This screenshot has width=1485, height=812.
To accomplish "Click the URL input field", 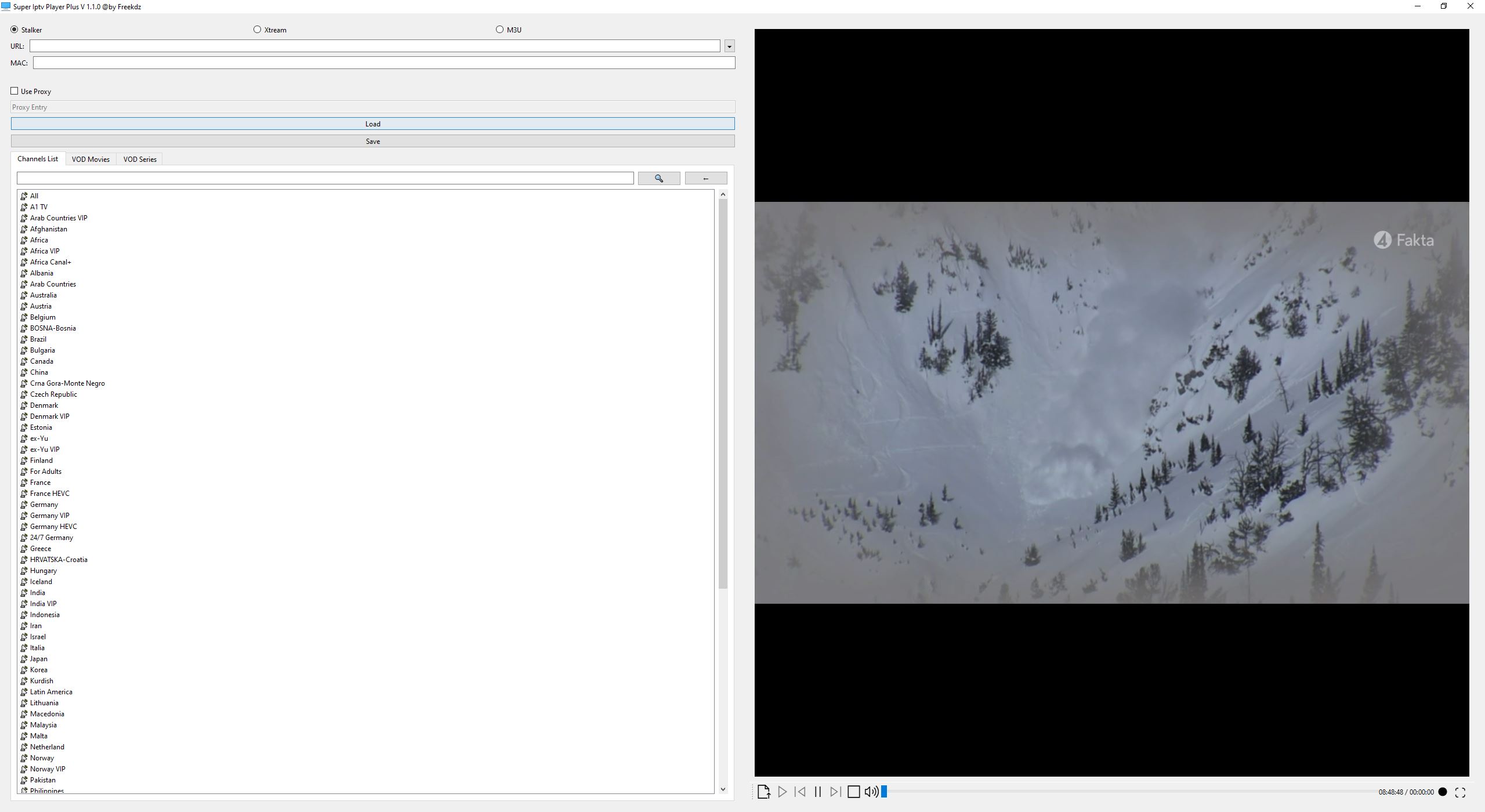I will (375, 46).
